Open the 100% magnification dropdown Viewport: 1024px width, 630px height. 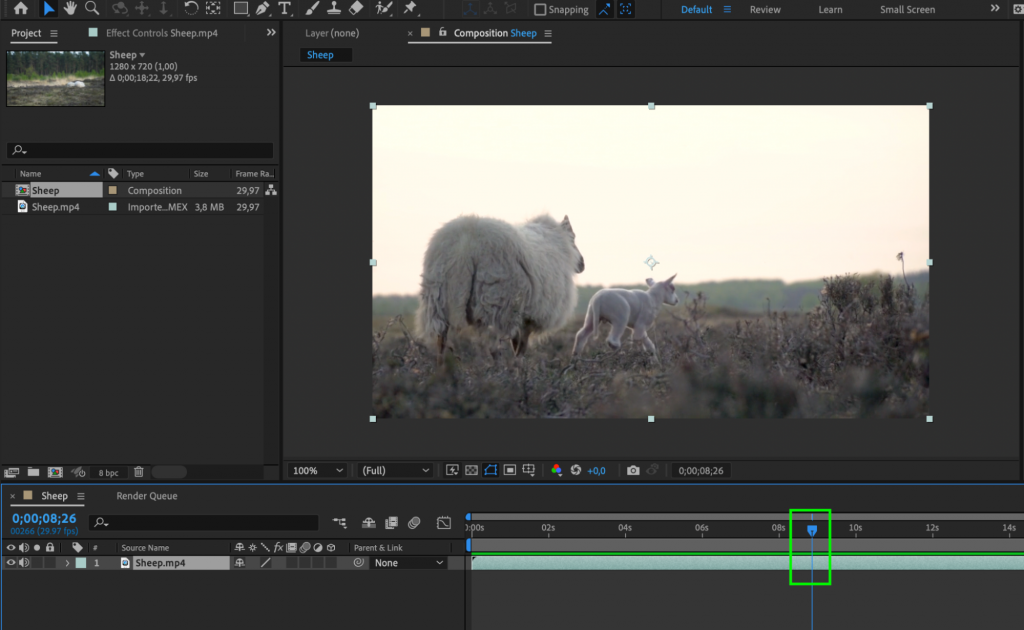[316, 470]
